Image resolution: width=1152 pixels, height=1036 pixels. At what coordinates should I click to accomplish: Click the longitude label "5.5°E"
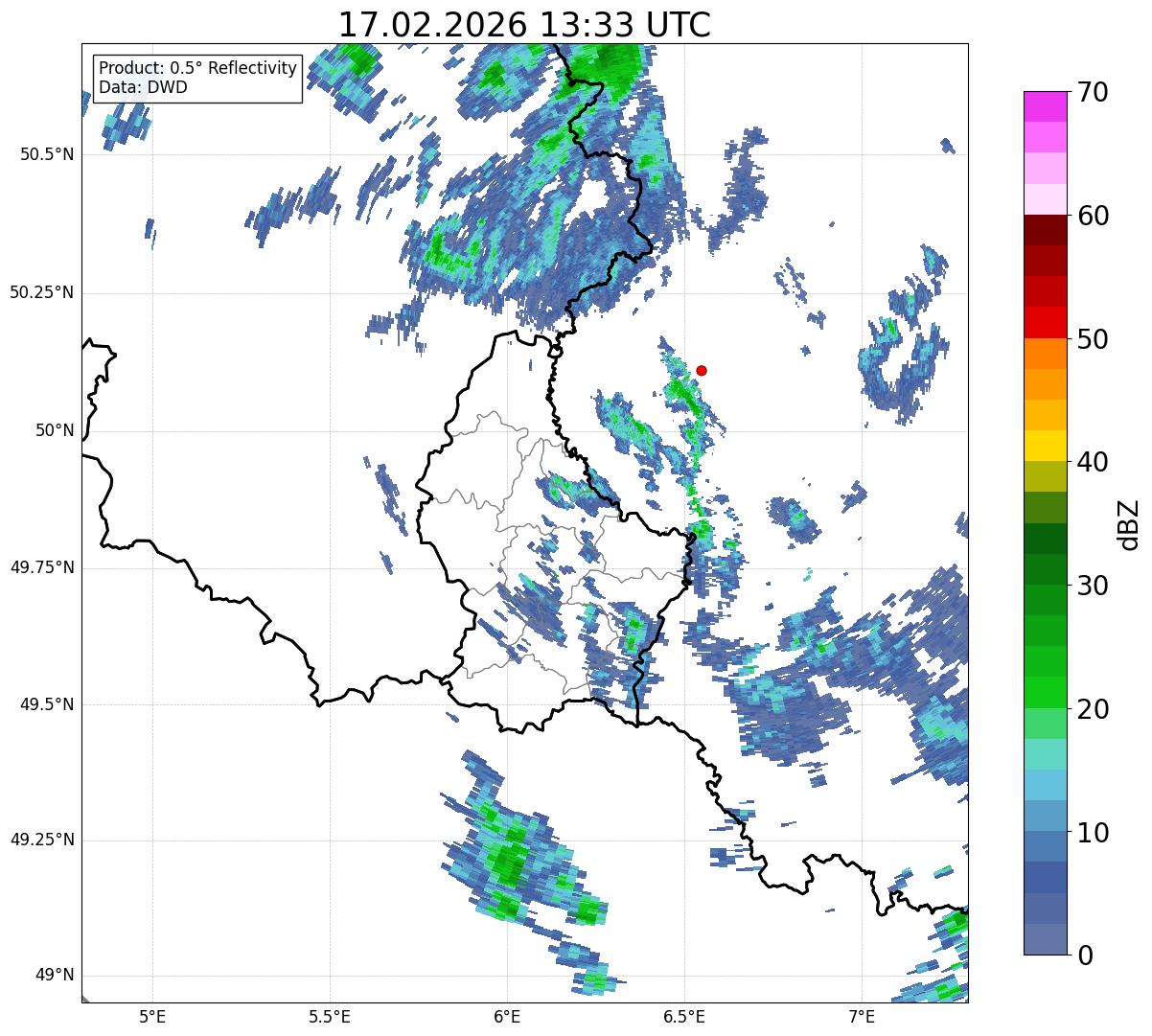[x=330, y=1016]
